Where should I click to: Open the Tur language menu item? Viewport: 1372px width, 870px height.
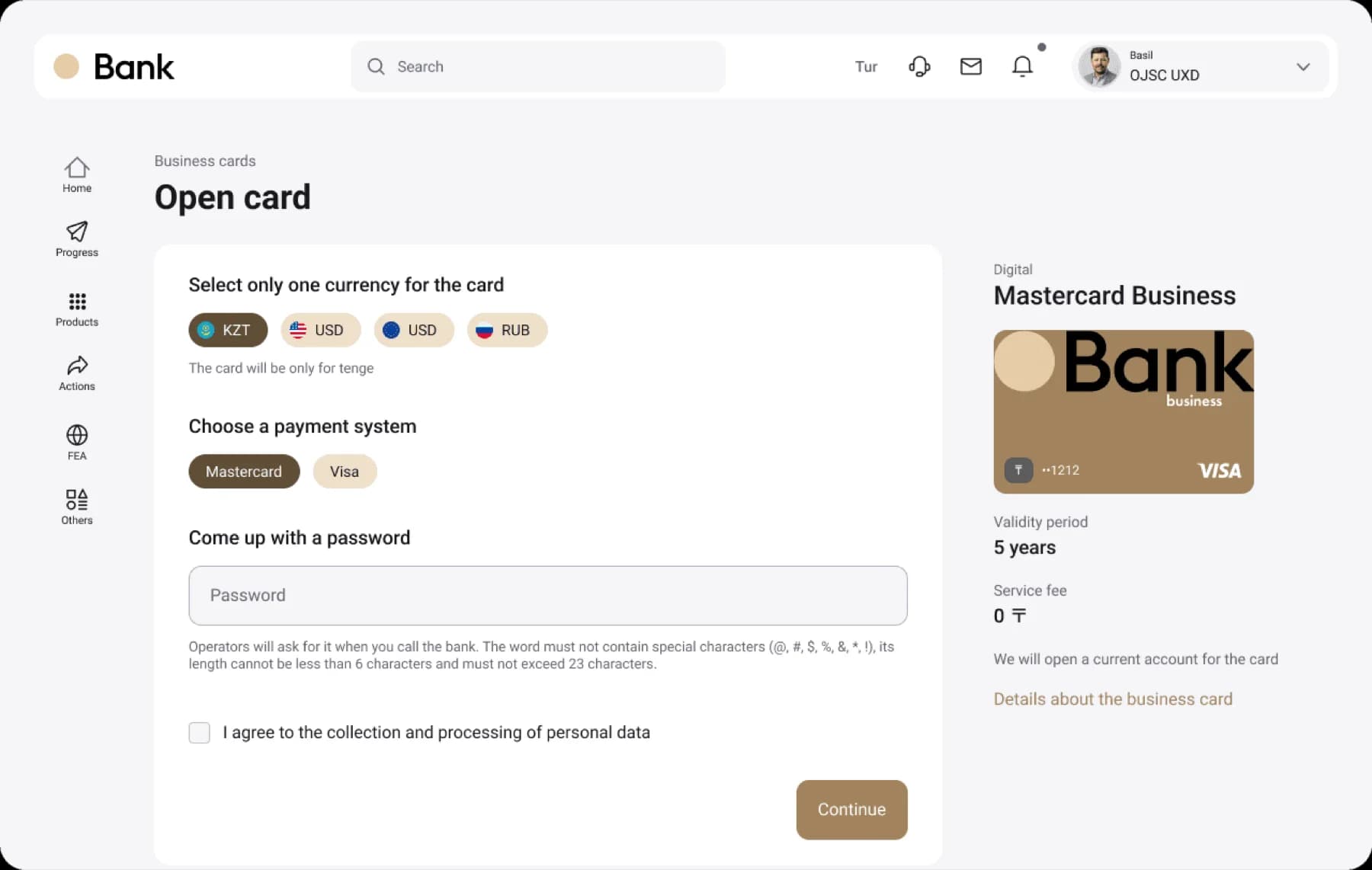(866, 67)
